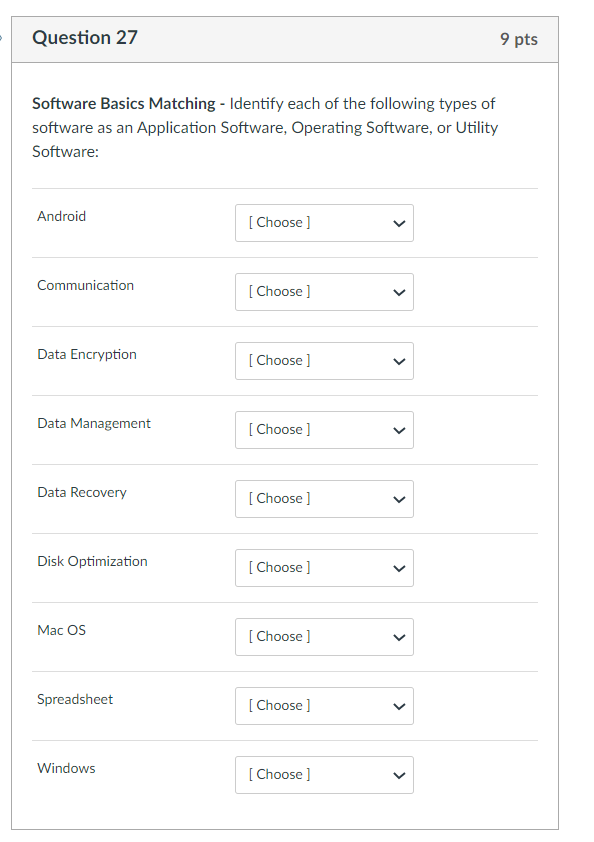Click the chevron beside Windows' Choose box
The image size is (594, 842).
coord(398,774)
